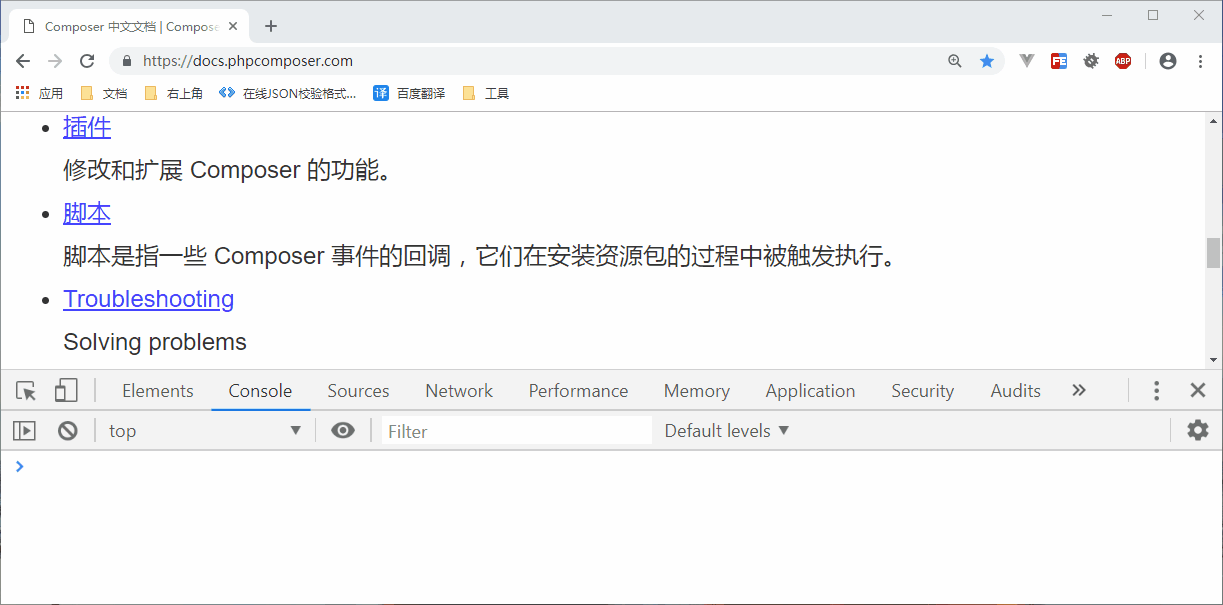
Task: Switch to the Security tab
Action: [x=922, y=391]
